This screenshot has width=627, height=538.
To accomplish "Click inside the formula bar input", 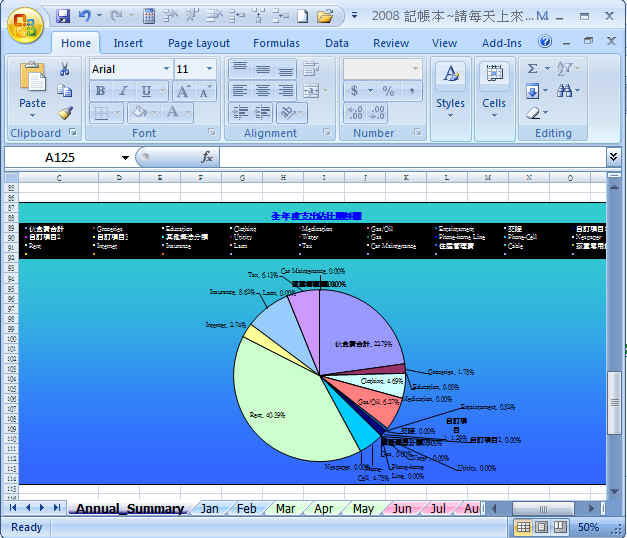I will pyautogui.click(x=413, y=157).
